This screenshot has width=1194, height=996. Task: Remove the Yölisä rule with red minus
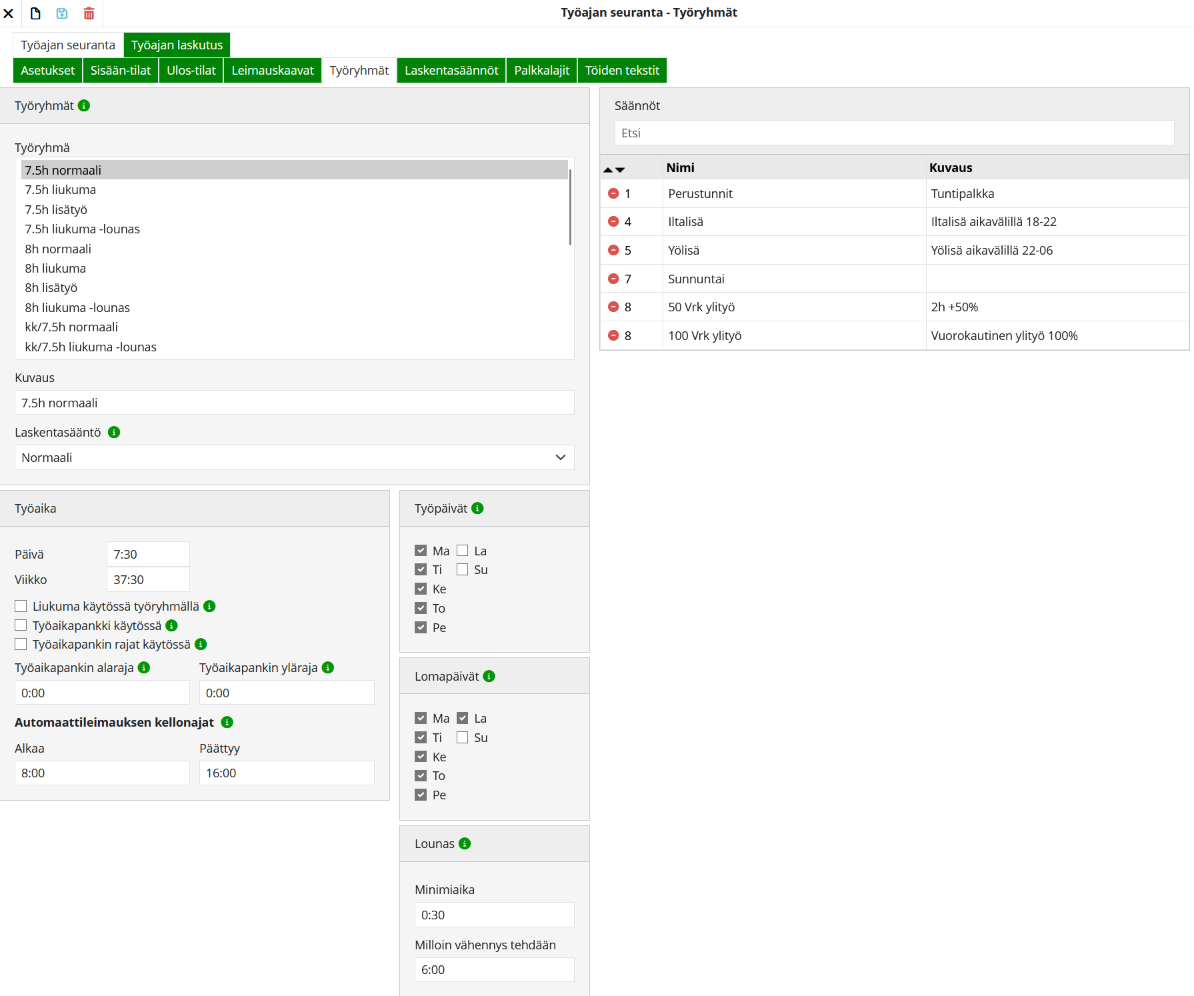coord(613,250)
